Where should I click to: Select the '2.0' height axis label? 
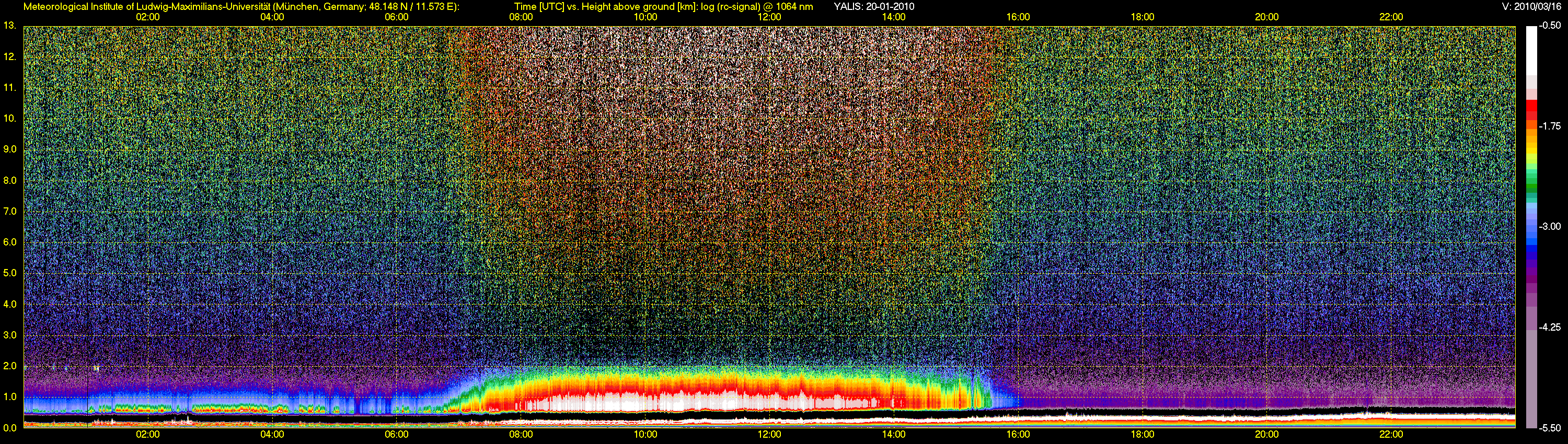pyautogui.click(x=10, y=366)
